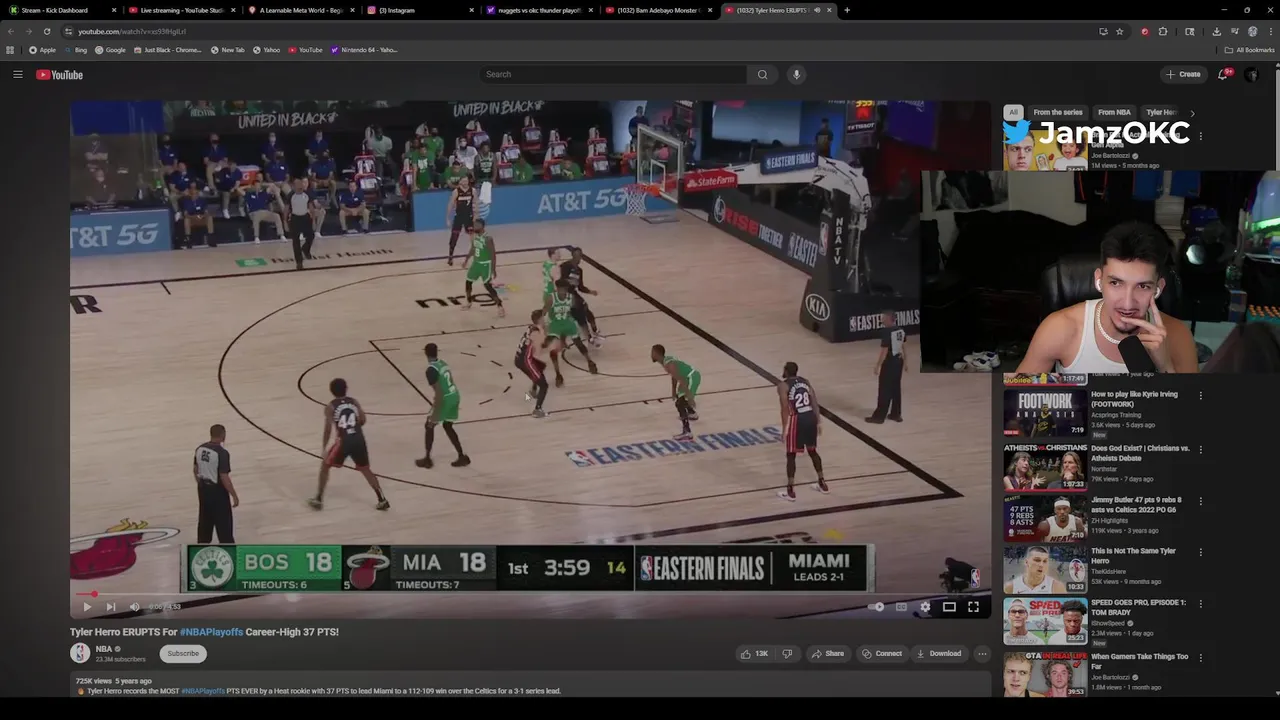Open the notifications bell
Image resolution: width=1280 pixels, height=720 pixels.
pos(1223,74)
